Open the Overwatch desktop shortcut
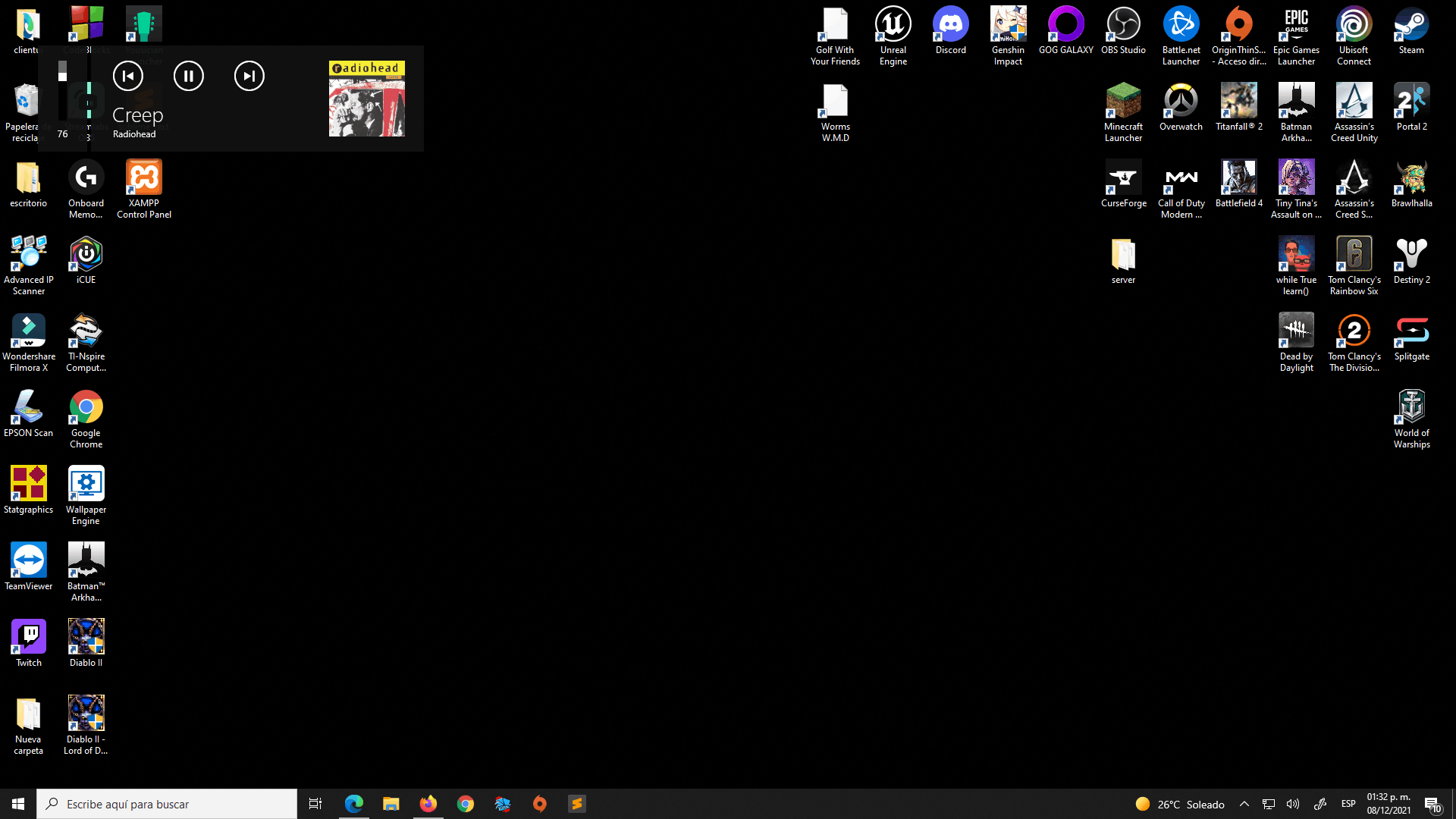Viewport: 1456px width, 819px height. 1181,107
